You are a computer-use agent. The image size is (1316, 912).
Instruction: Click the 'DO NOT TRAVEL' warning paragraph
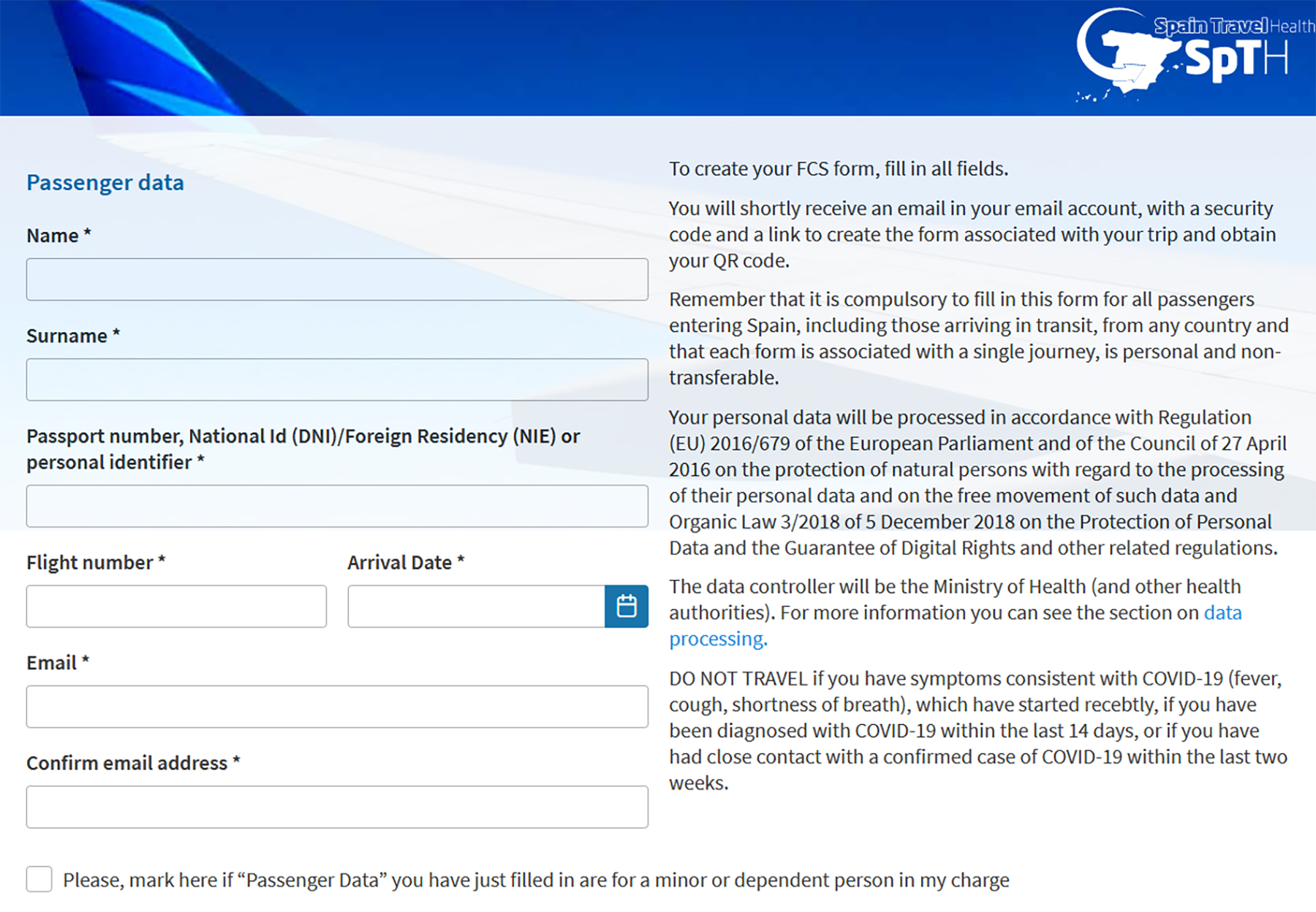977,731
